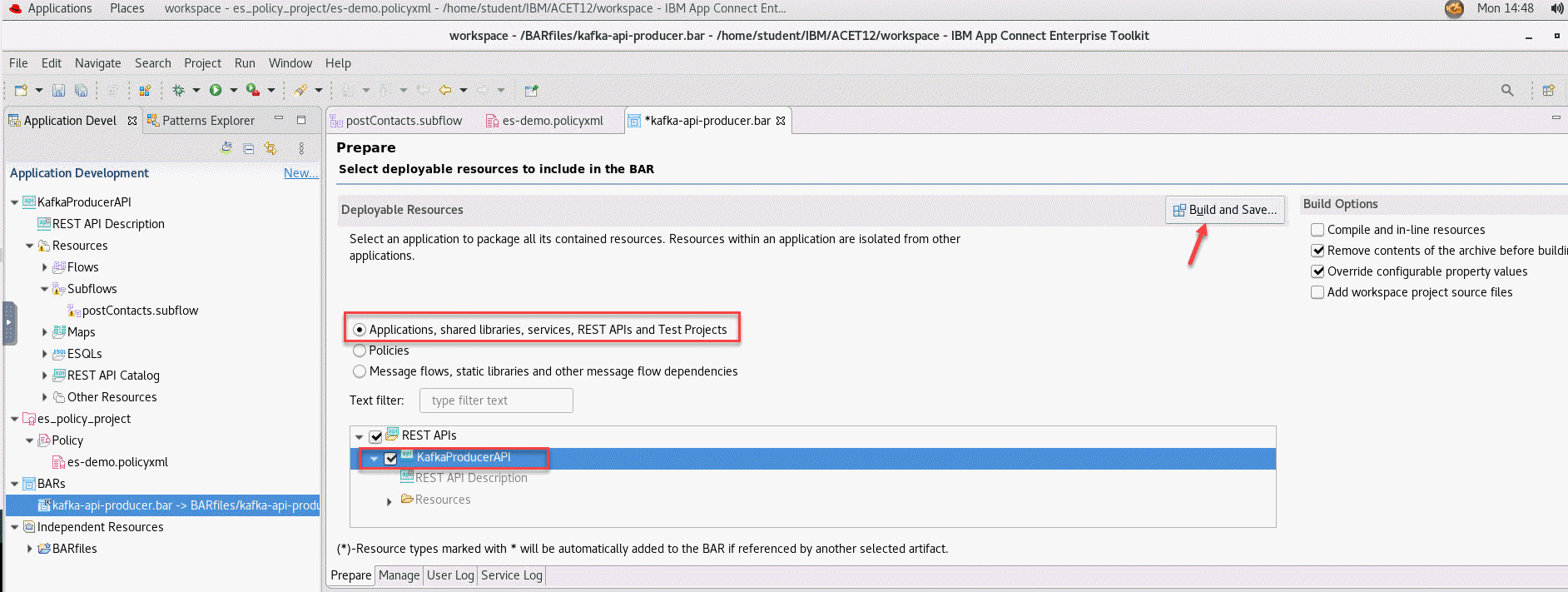Open the Navigate menu

97,63
